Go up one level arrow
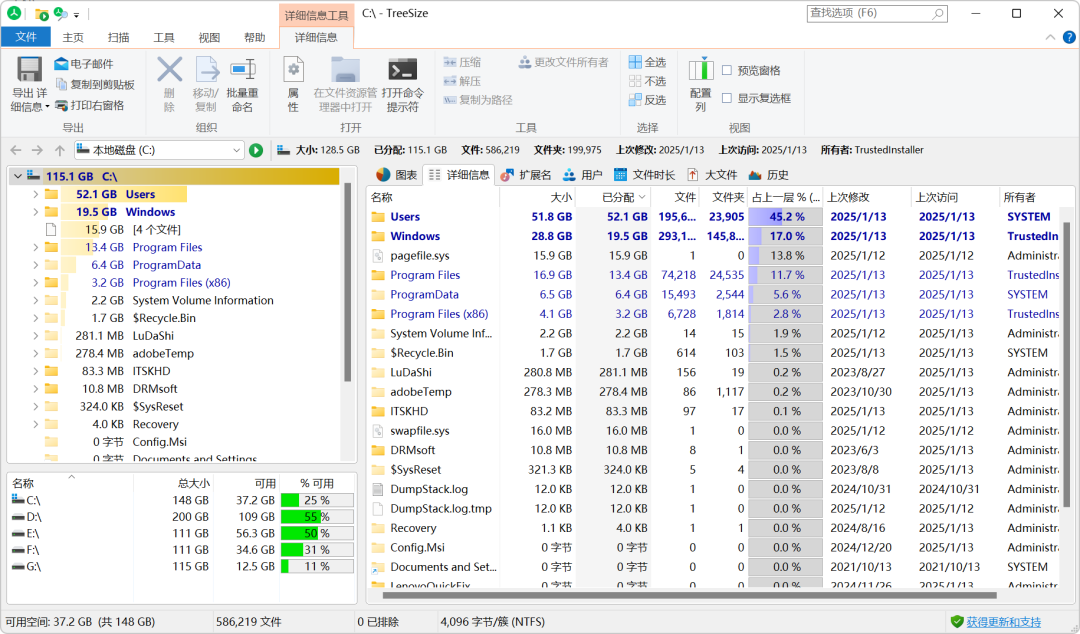 click(60, 150)
